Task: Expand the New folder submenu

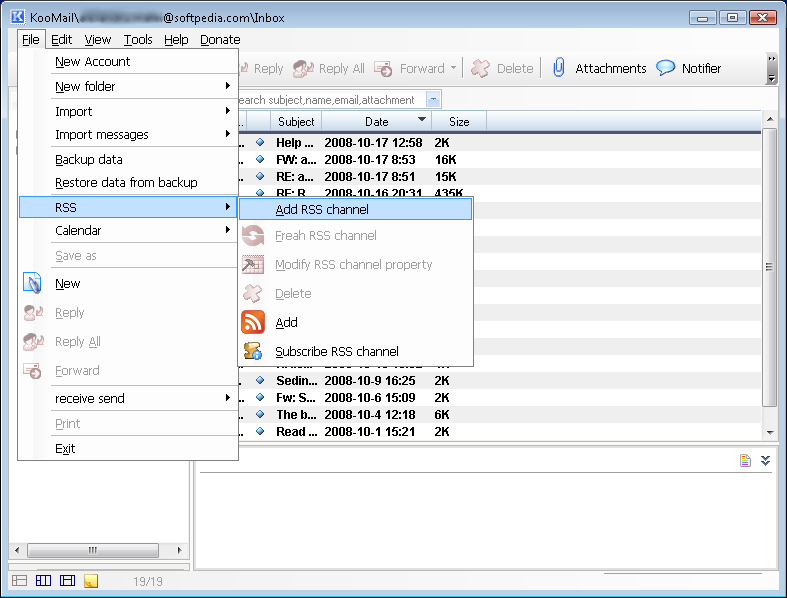Action: click(228, 86)
